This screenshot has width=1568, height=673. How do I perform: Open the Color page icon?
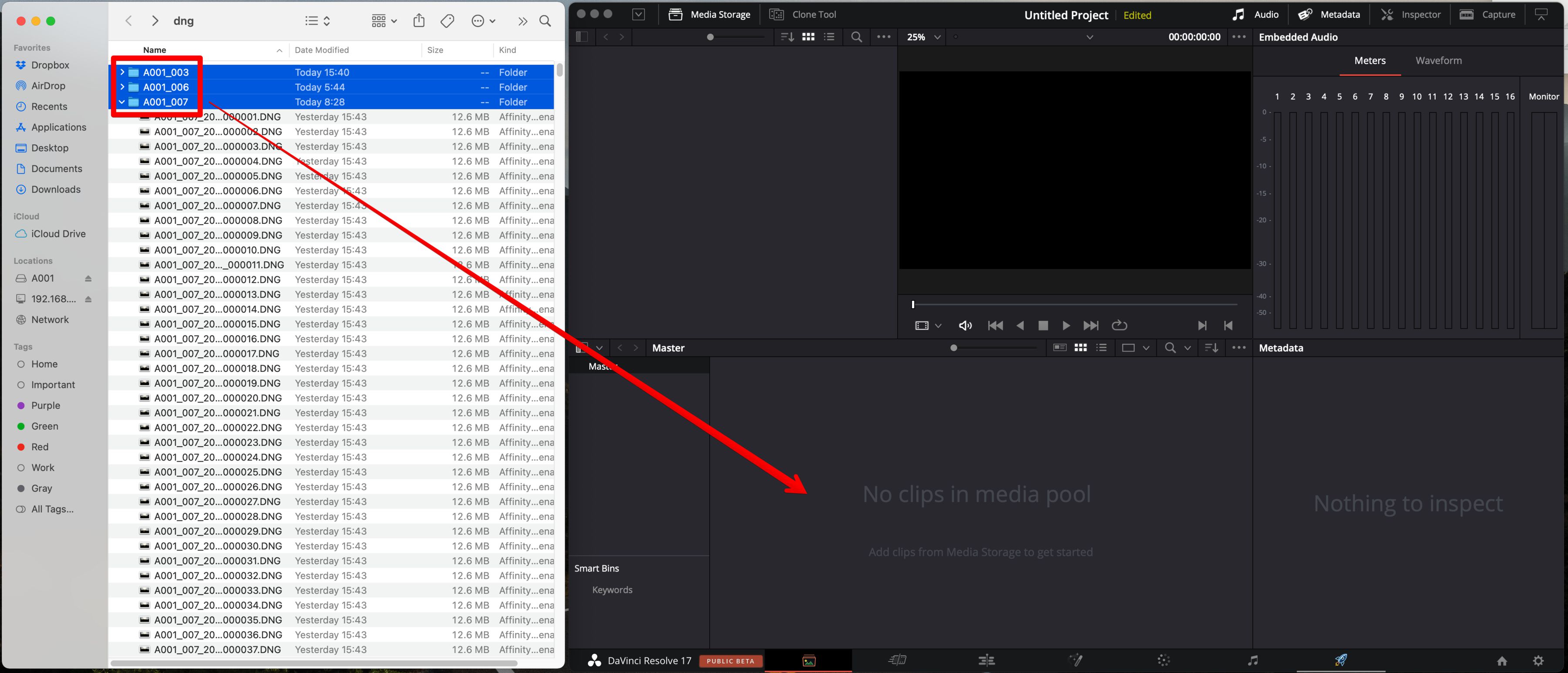pos(1163,660)
